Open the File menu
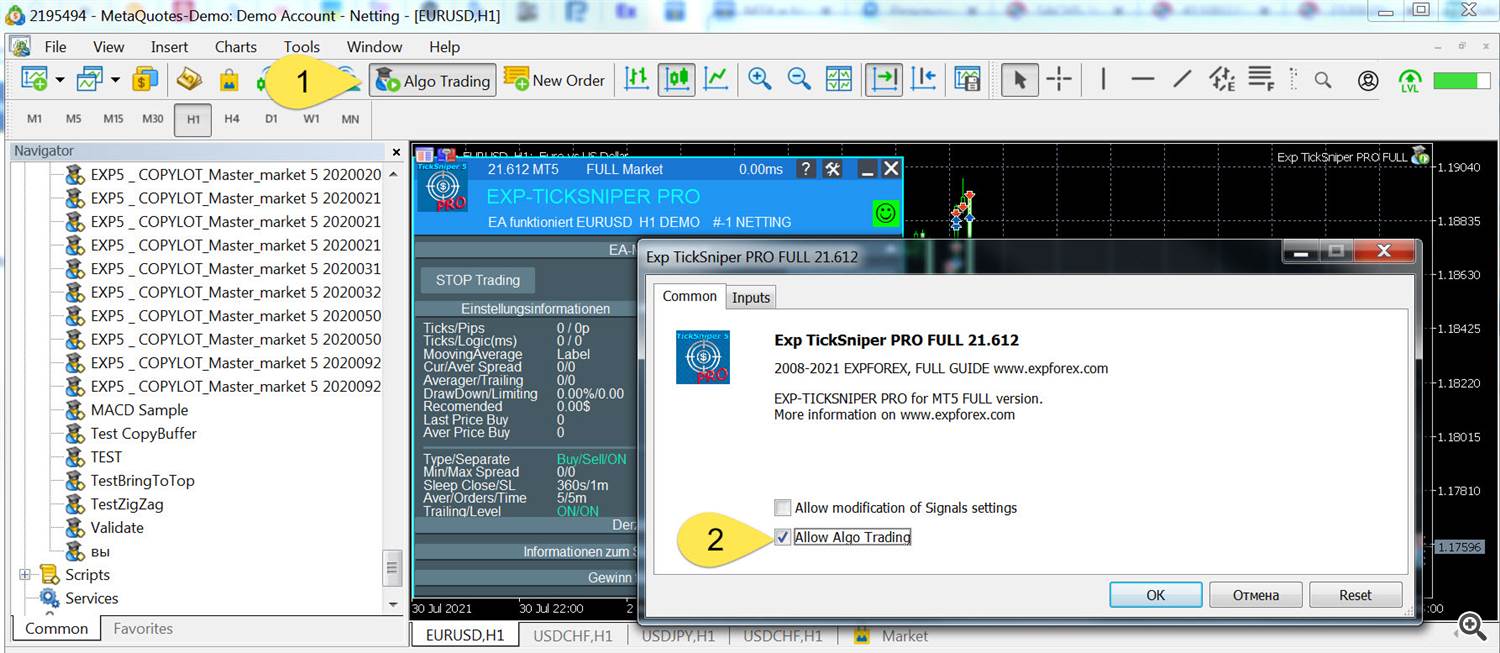This screenshot has height=653, width=1500. click(x=56, y=47)
